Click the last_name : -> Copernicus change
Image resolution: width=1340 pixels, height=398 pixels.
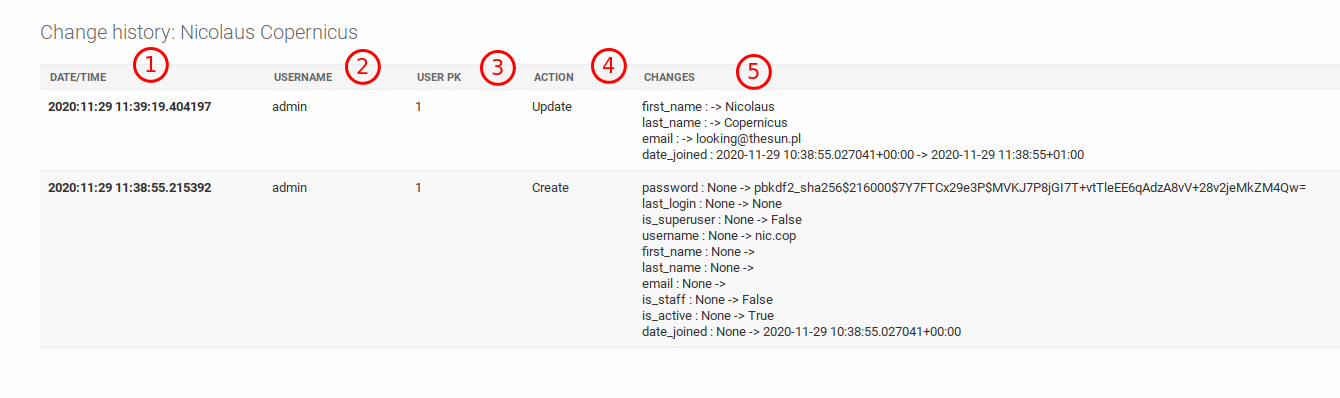(715, 122)
